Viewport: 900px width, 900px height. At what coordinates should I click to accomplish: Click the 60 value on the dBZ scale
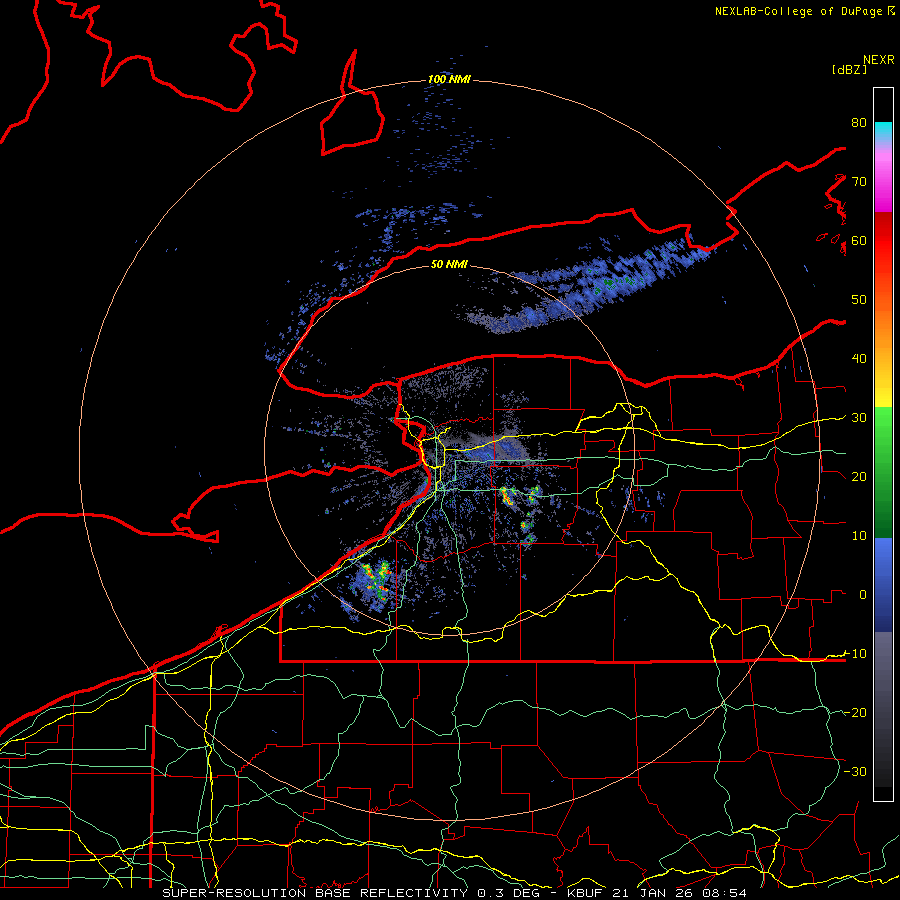click(x=859, y=240)
